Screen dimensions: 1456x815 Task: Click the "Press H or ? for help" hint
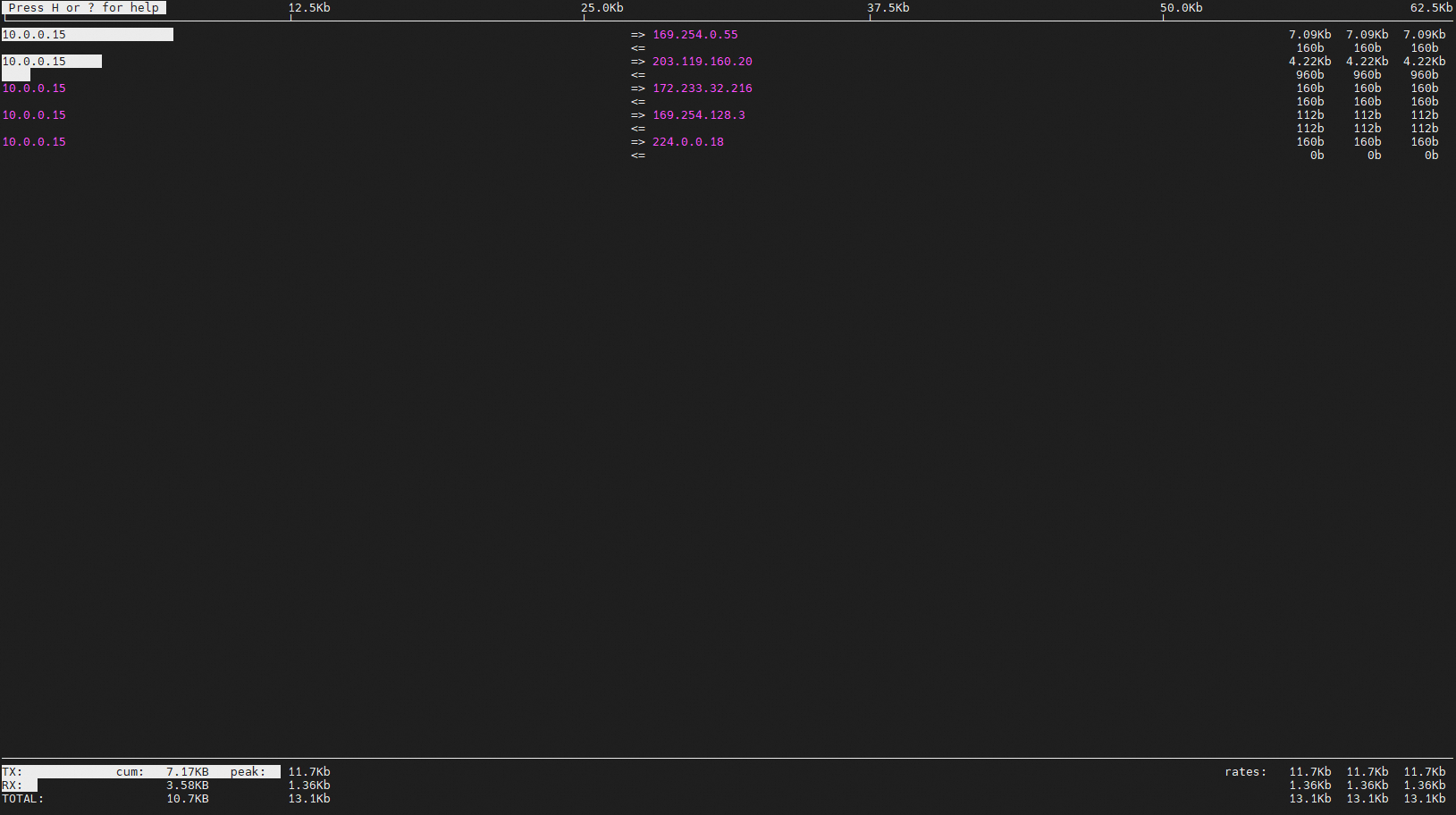pos(84,7)
